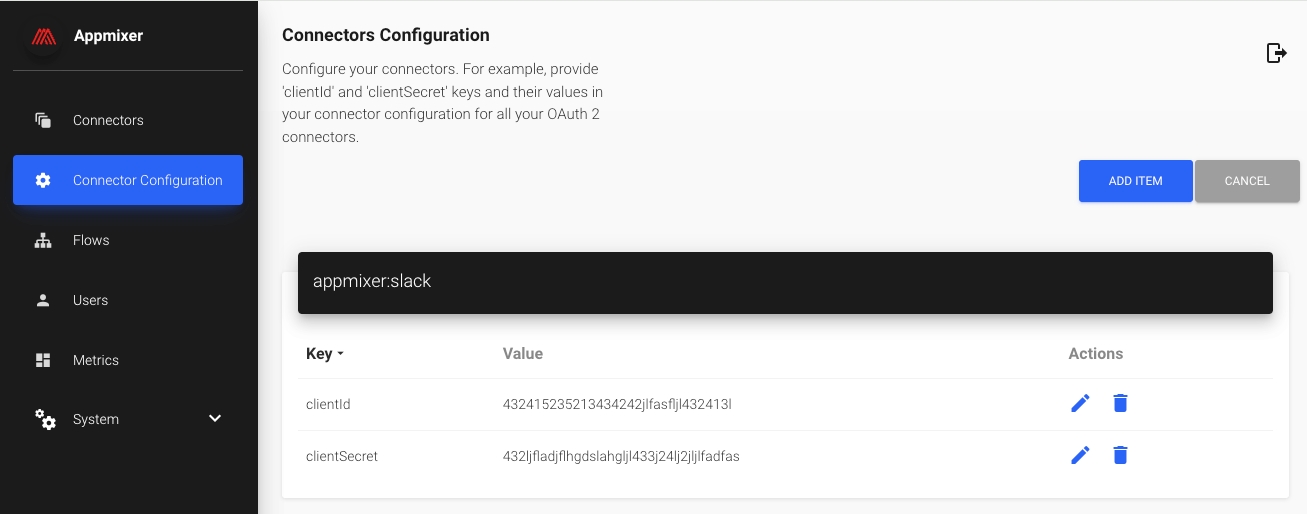Edit the clientId row with pencil icon
Viewport: 1307px width, 514px height.
pyautogui.click(x=1080, y=403)
